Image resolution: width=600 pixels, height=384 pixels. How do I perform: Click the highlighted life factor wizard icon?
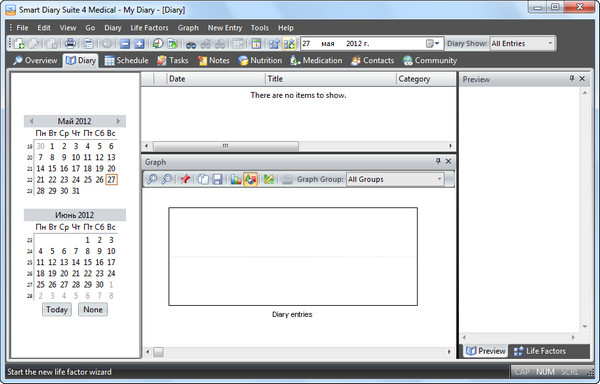pyautogui.click(x=289, y=44)
